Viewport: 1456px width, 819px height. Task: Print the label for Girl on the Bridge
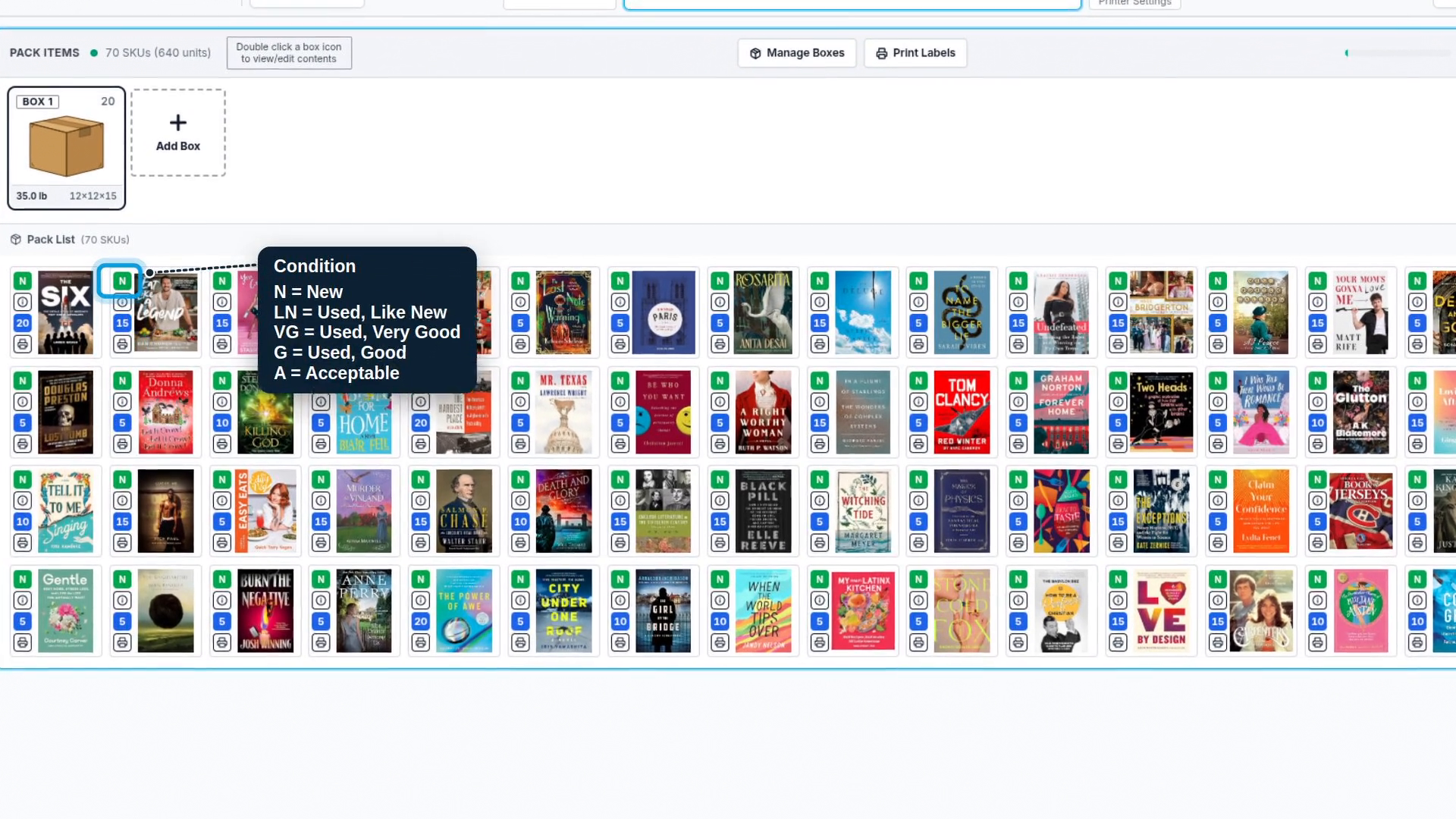point(620,642)
